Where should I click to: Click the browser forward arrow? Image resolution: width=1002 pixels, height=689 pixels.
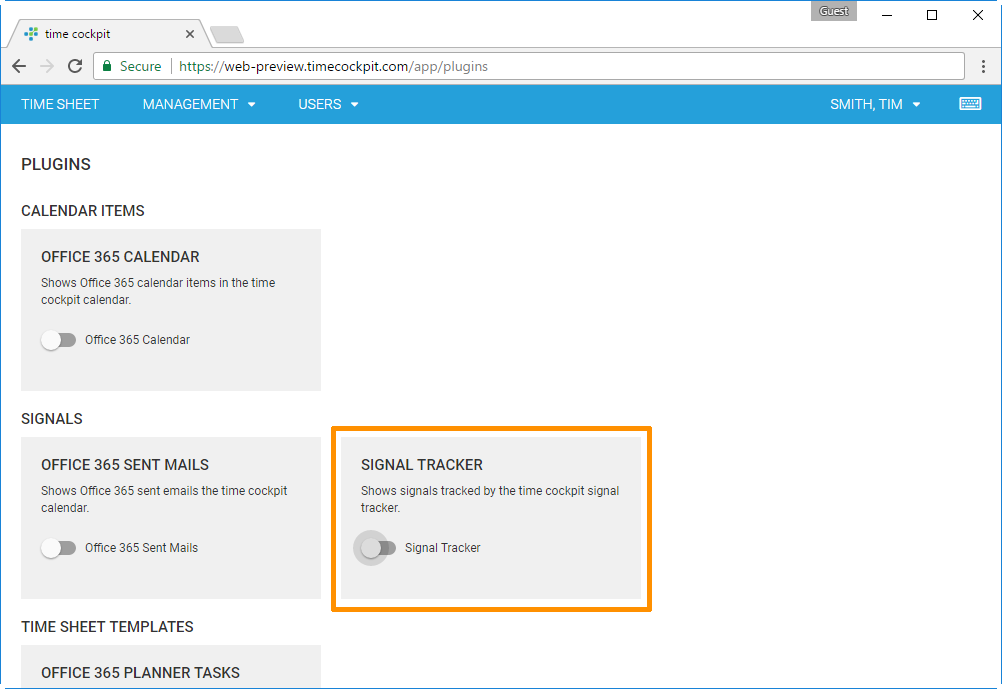(47, 66)
